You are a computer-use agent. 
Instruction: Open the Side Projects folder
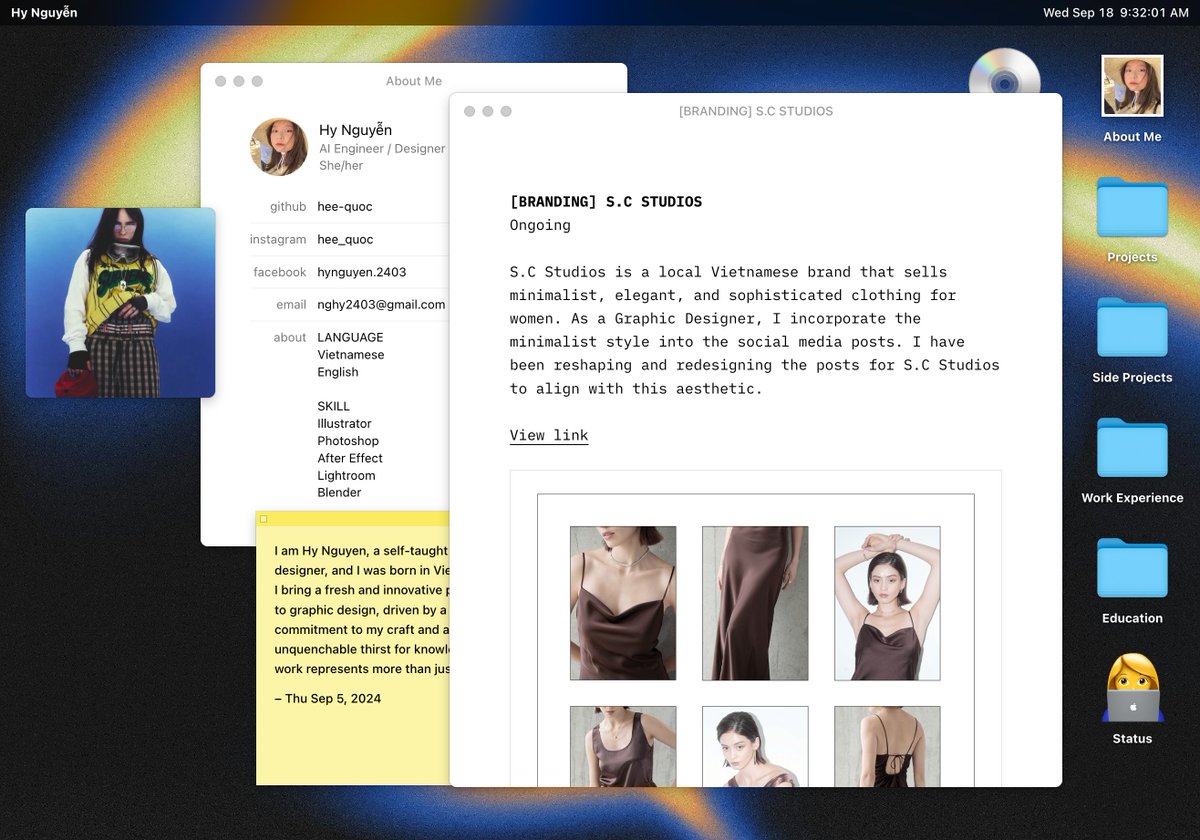tap(1132, 327)
